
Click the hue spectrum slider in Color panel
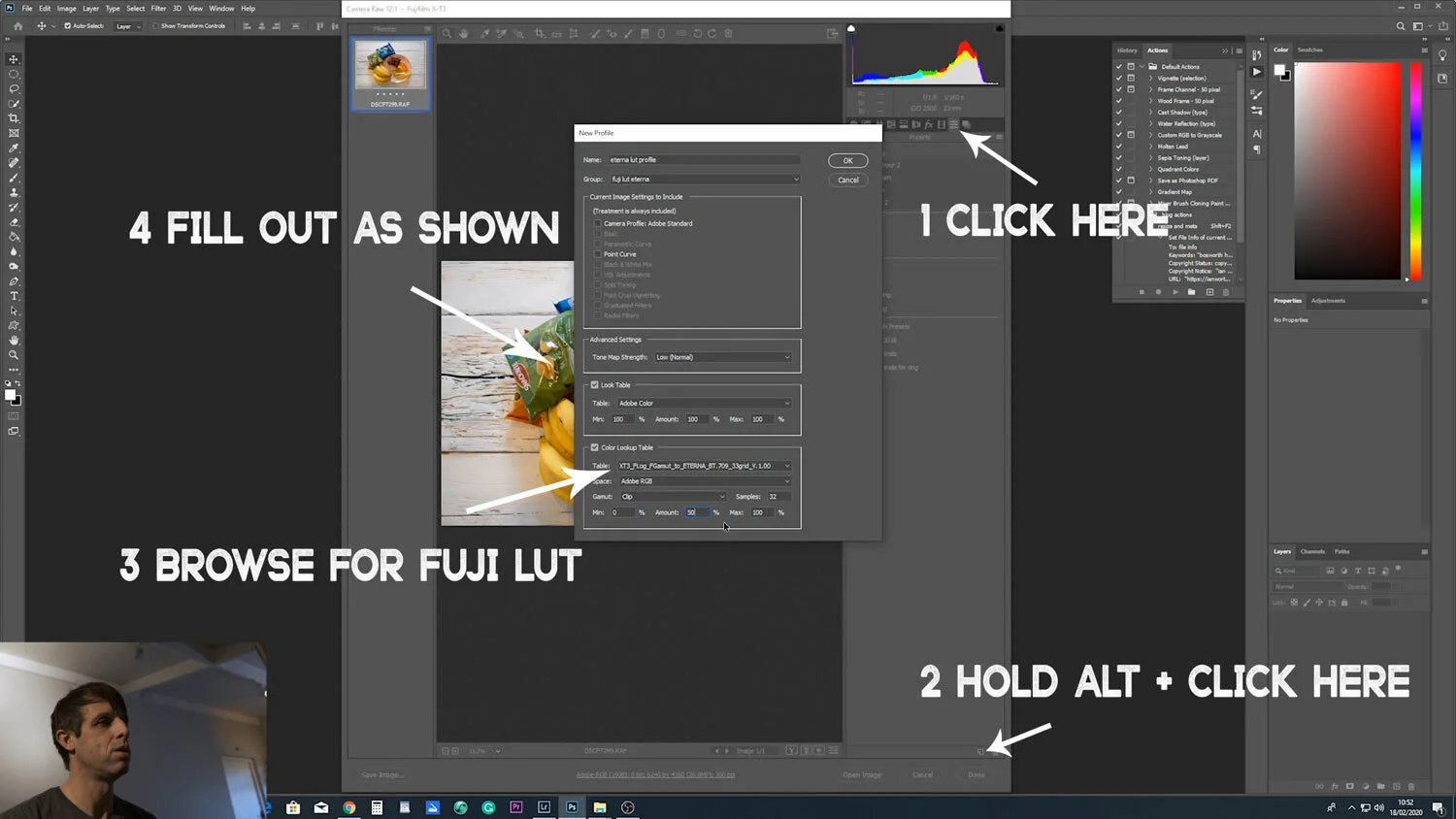point(1416,171)
